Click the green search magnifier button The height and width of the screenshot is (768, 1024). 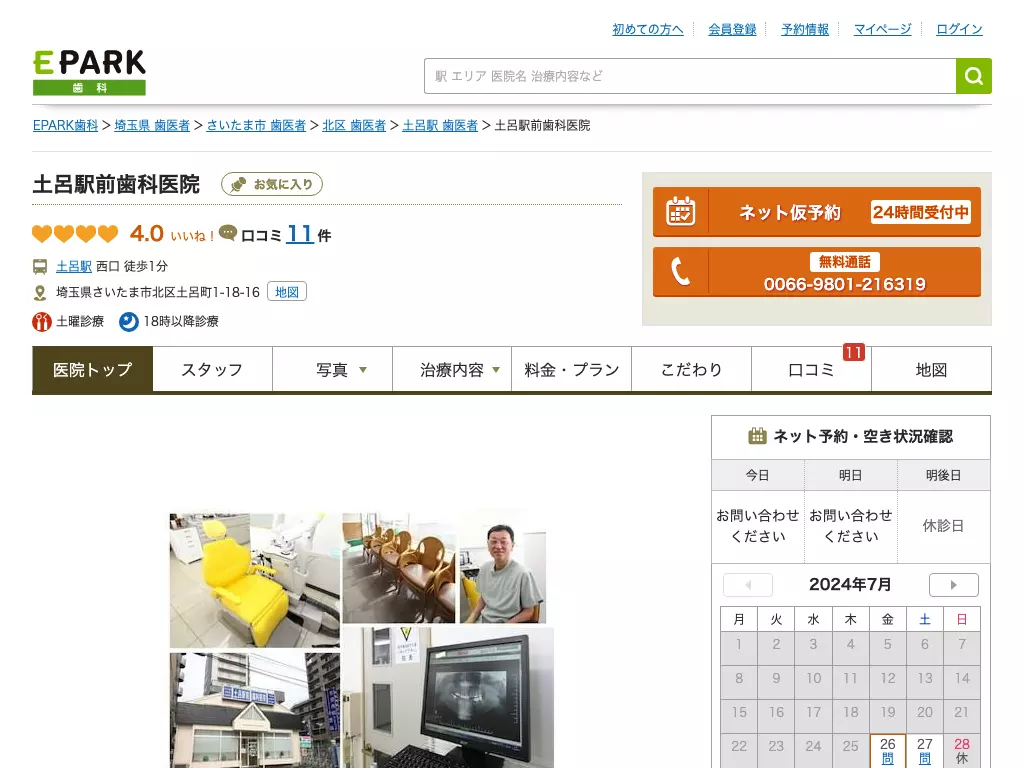point(974,76)
